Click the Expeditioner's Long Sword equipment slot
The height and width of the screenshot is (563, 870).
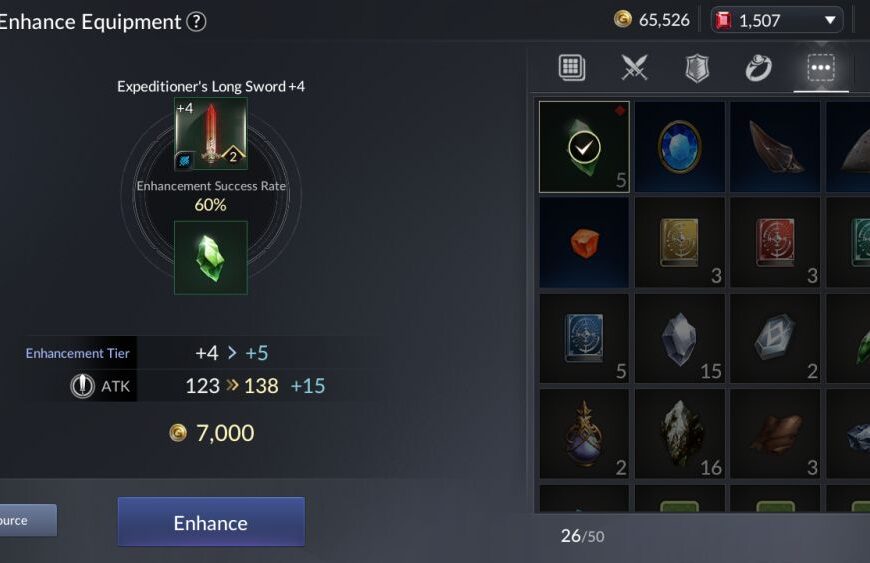(211, 134)
